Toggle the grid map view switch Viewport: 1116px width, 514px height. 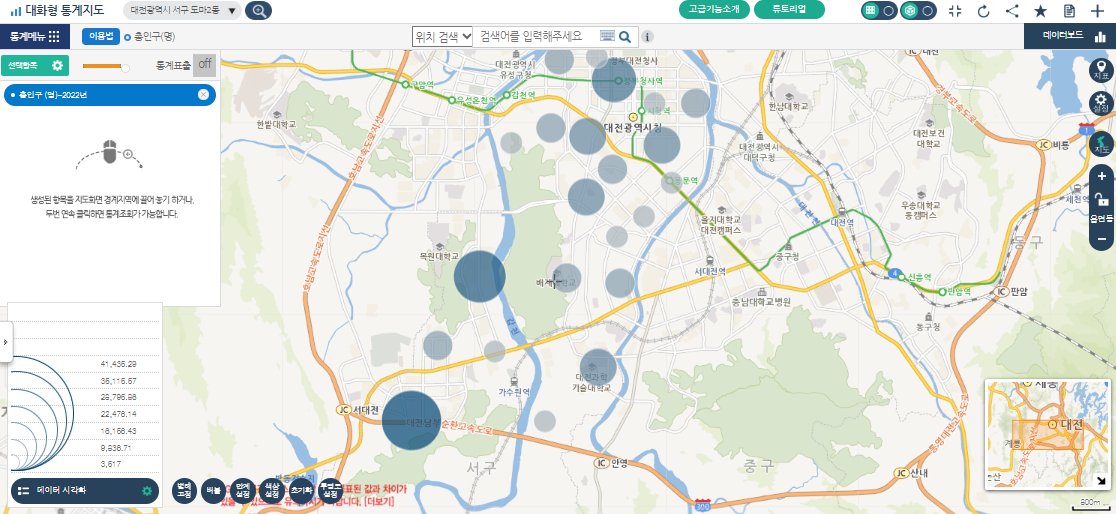click(x=879, y=10)
